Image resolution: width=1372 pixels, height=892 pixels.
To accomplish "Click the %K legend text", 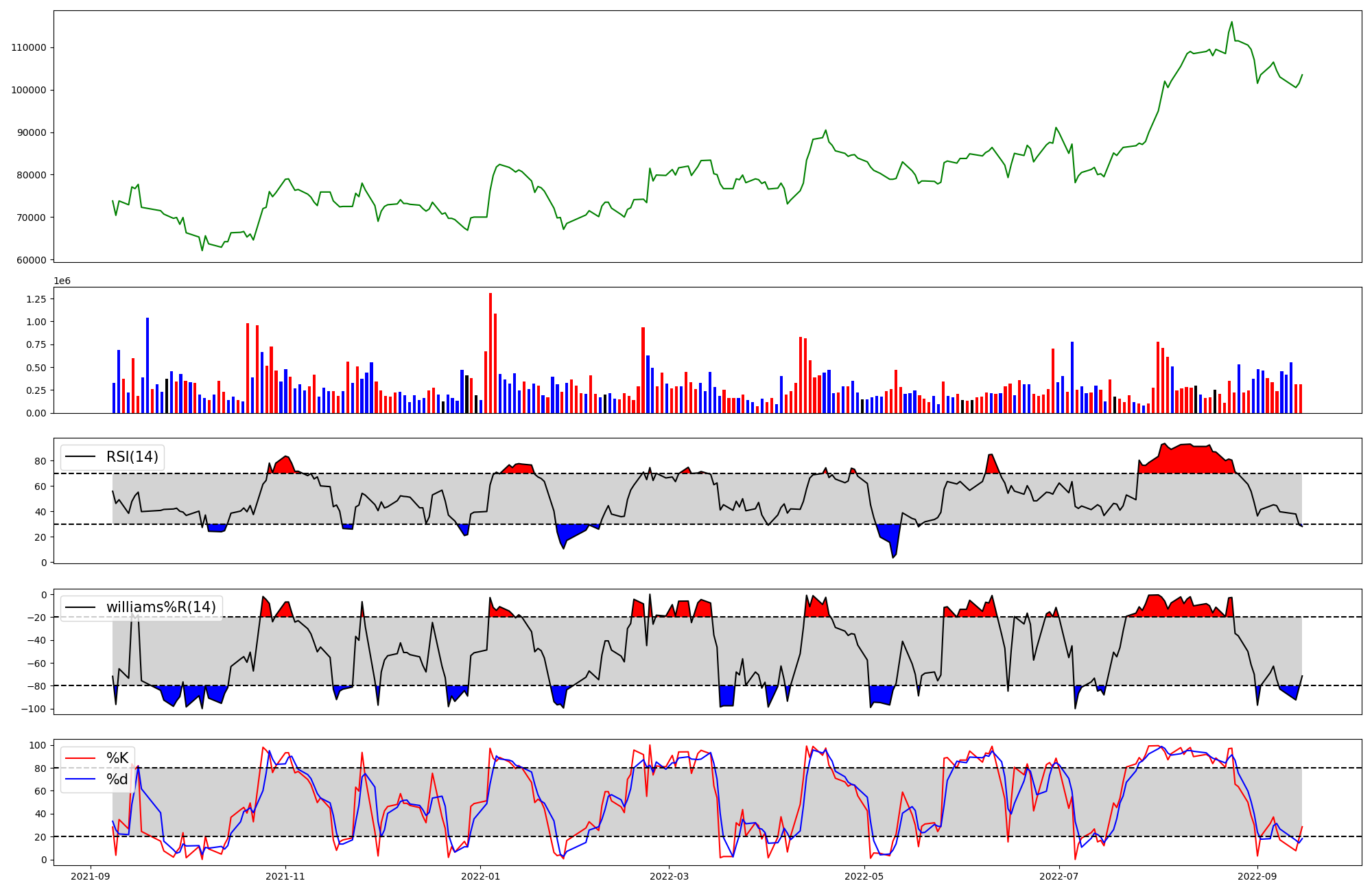I will tap(117, 758).
